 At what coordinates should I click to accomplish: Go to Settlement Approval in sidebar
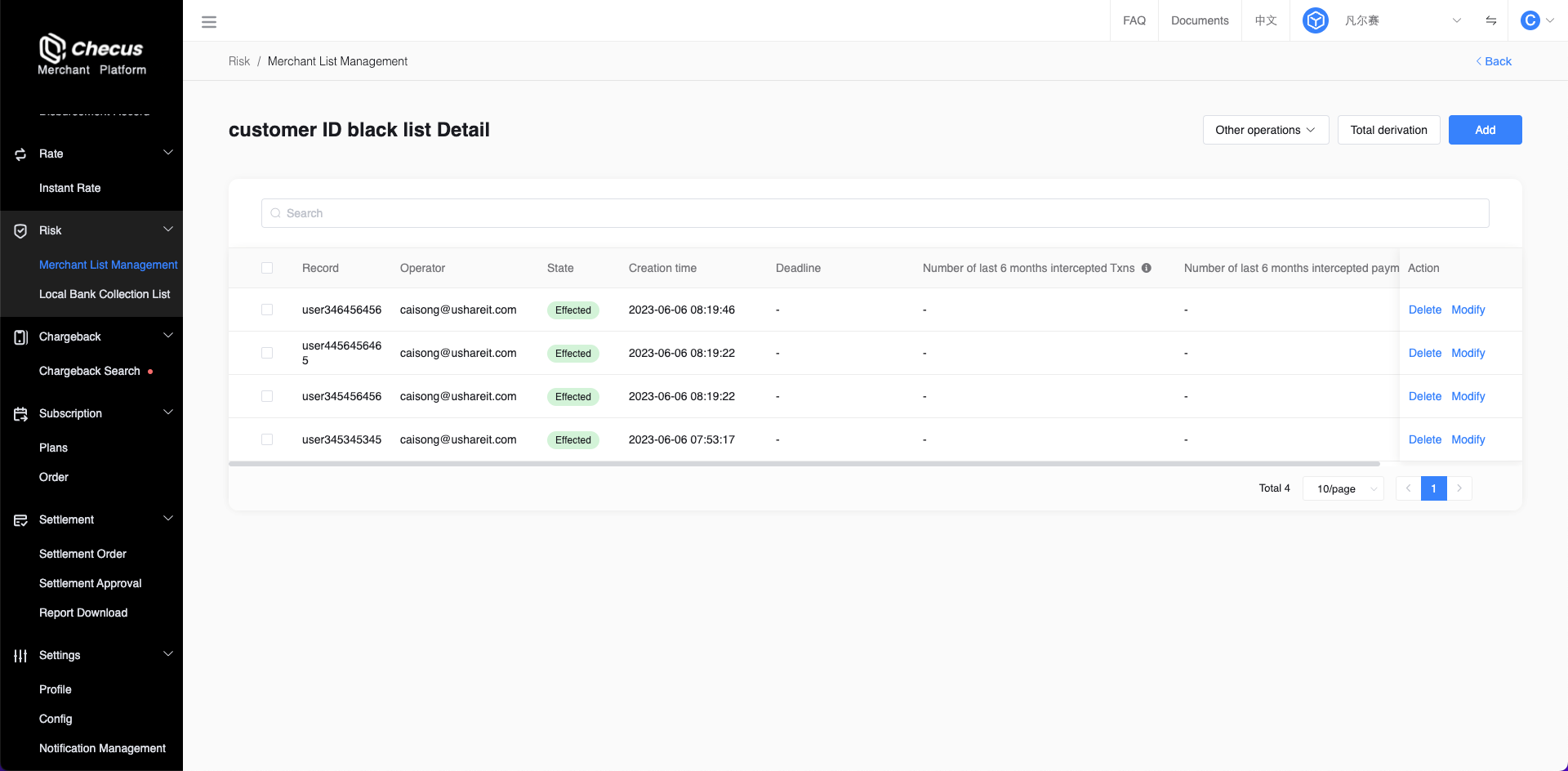[x=90, y=583]
